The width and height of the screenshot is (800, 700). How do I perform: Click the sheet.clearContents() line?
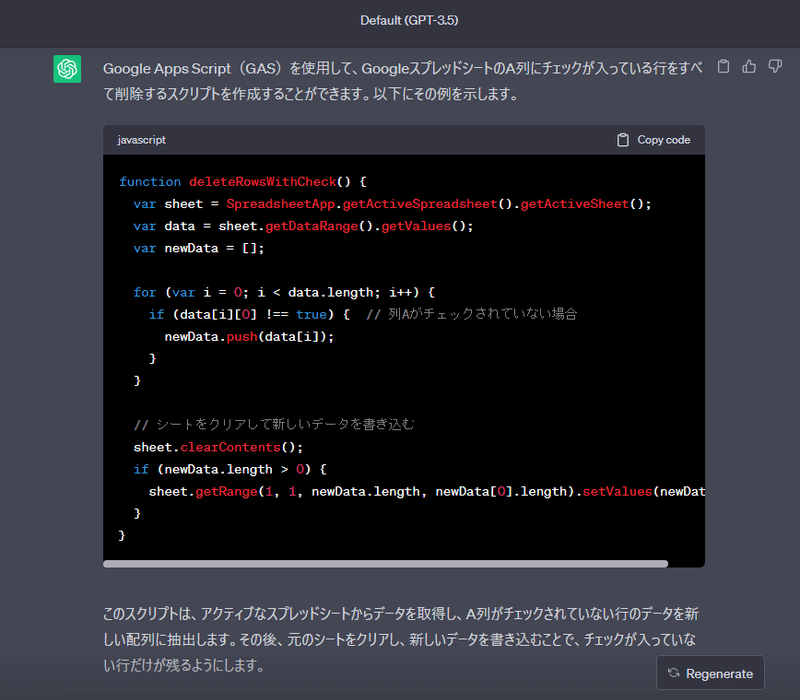(218, 447)
